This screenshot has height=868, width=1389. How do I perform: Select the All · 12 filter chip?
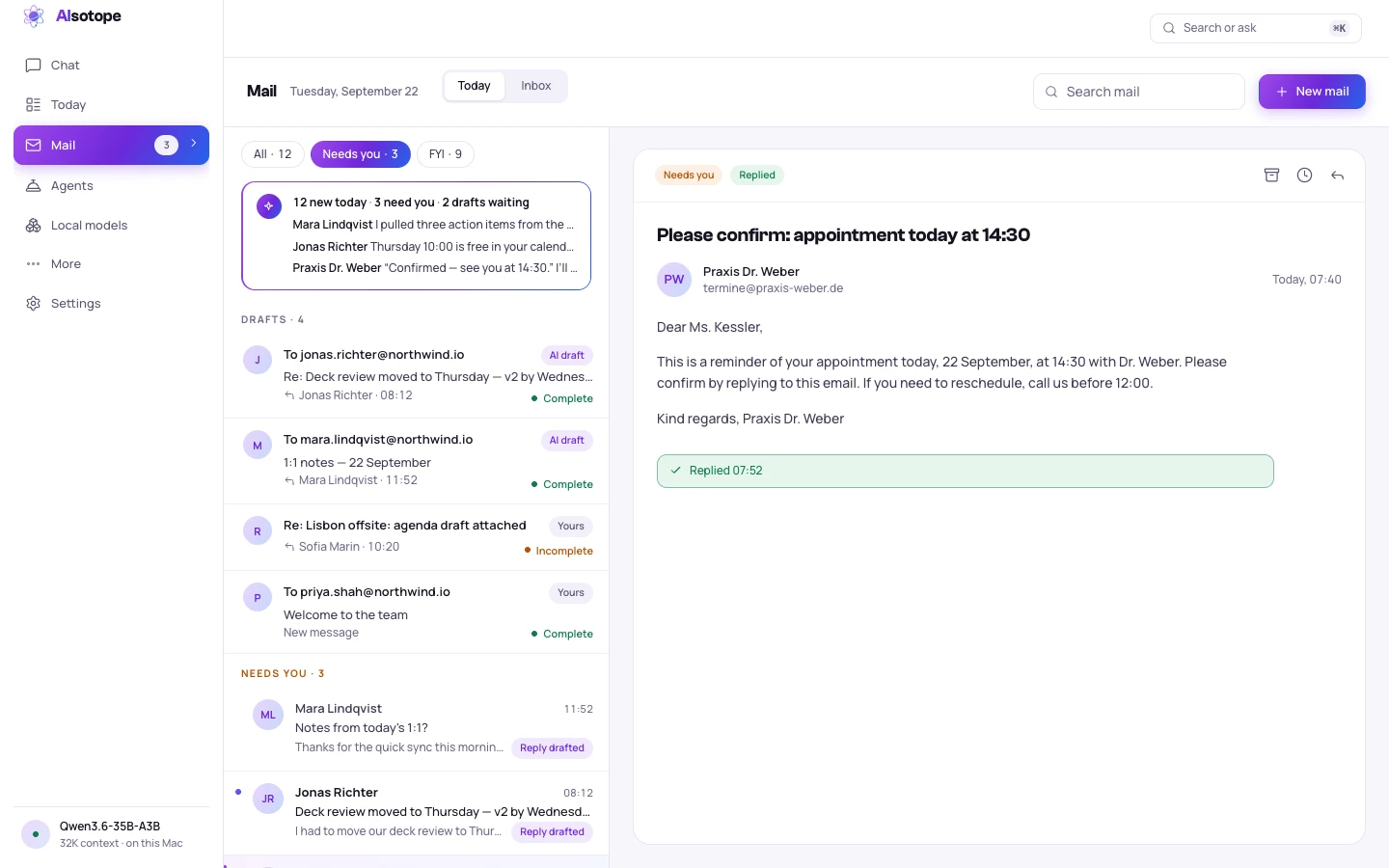273,154
